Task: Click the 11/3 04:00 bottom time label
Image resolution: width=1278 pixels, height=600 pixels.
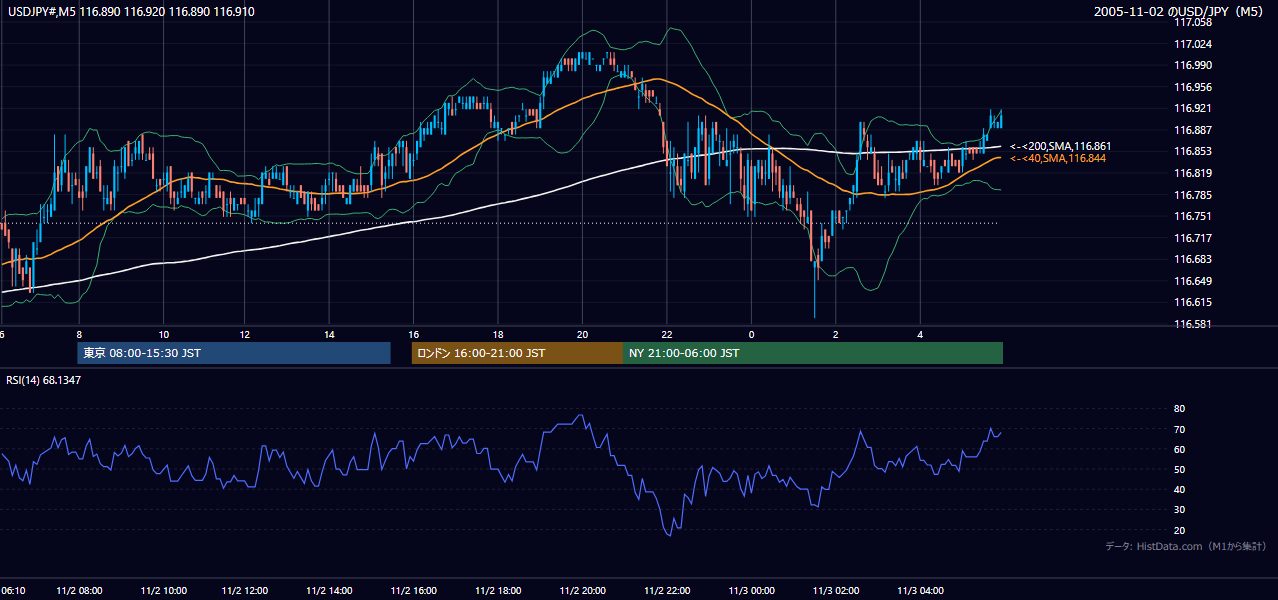Action: pos(920,591)
